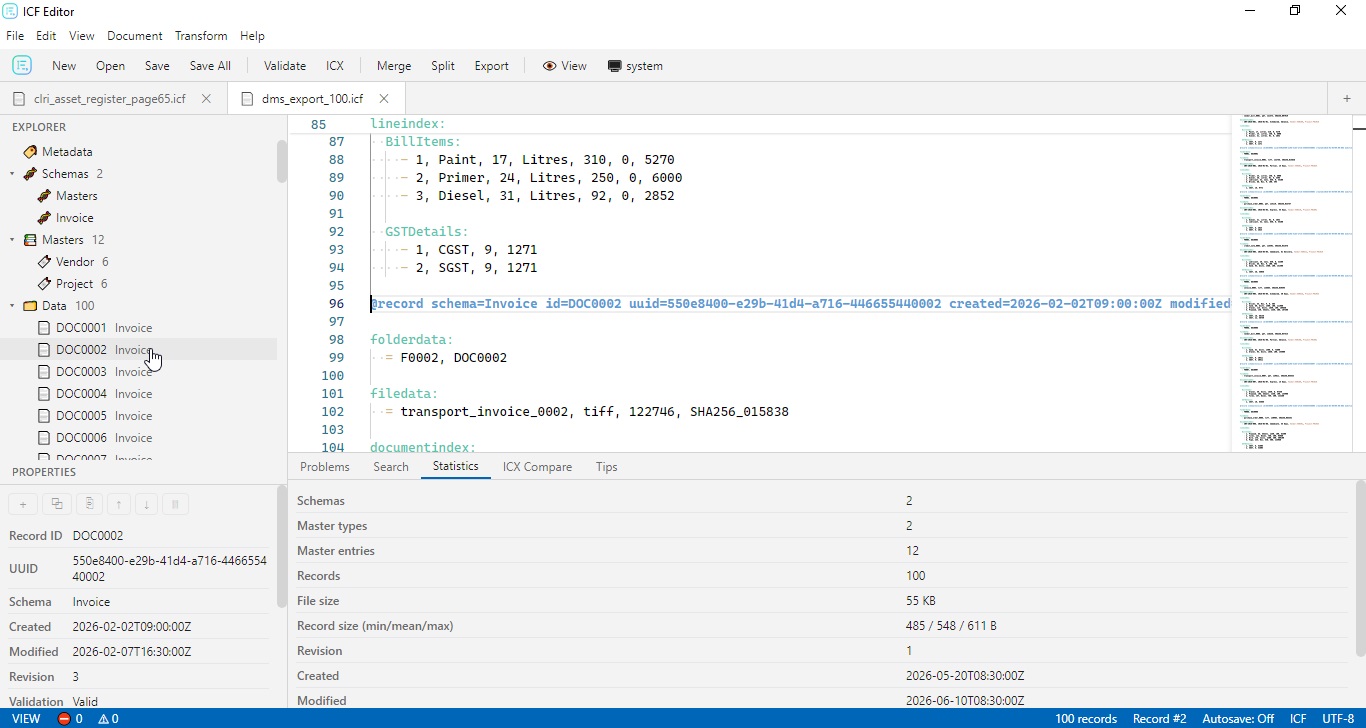Screen dimensions: 1366x728
Task: Click the DOC0001 document icon
Action: (44, 328)
